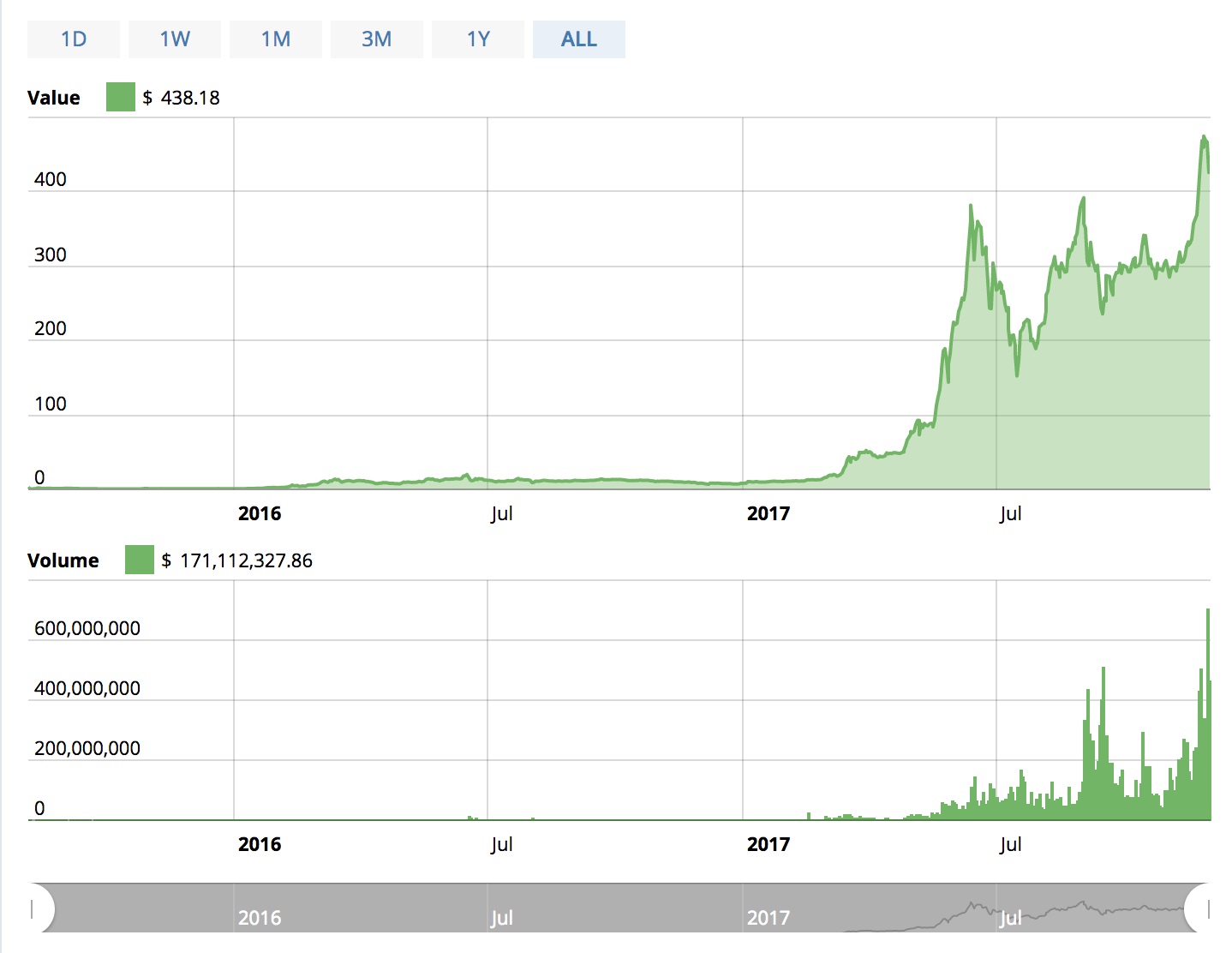Click the $ 171,112,327.86 volume readout

click(236, 560)
